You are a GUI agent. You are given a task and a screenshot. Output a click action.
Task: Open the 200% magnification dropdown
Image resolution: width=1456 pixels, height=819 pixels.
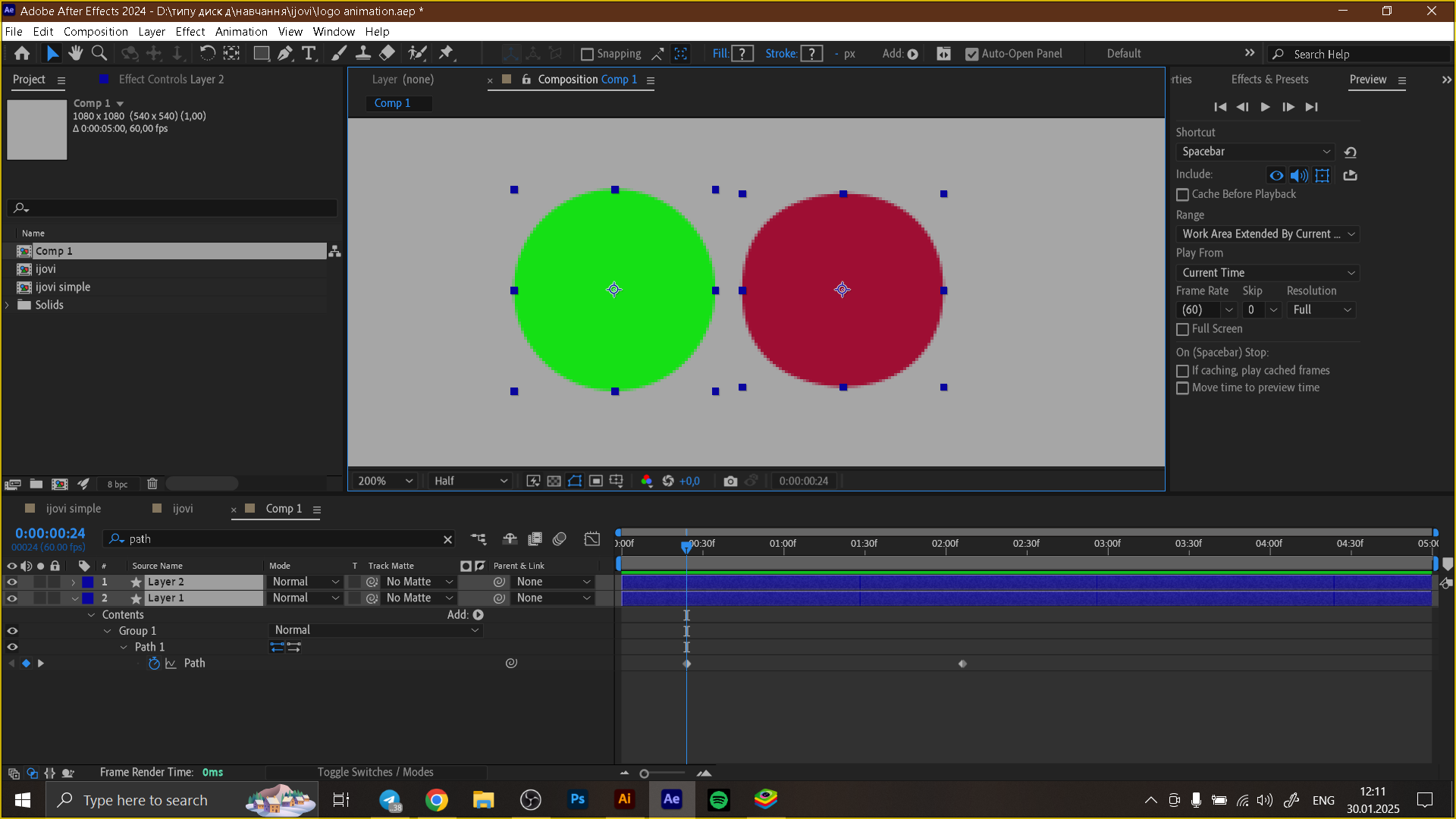(x=385, y=481)
